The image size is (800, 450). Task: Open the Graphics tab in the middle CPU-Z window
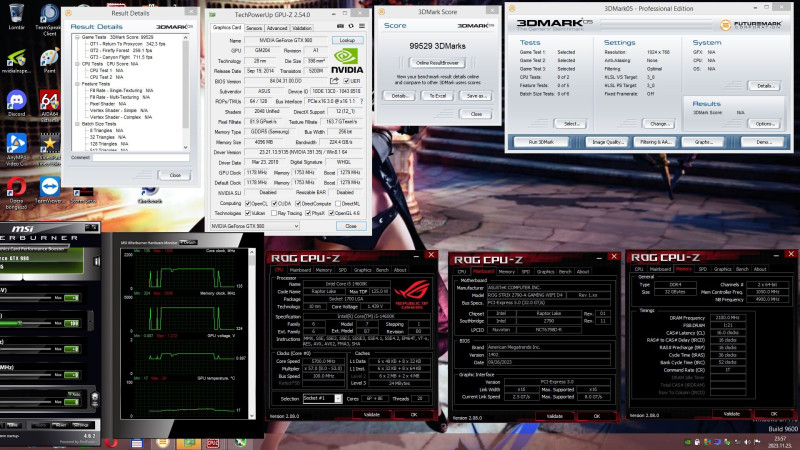545,272
